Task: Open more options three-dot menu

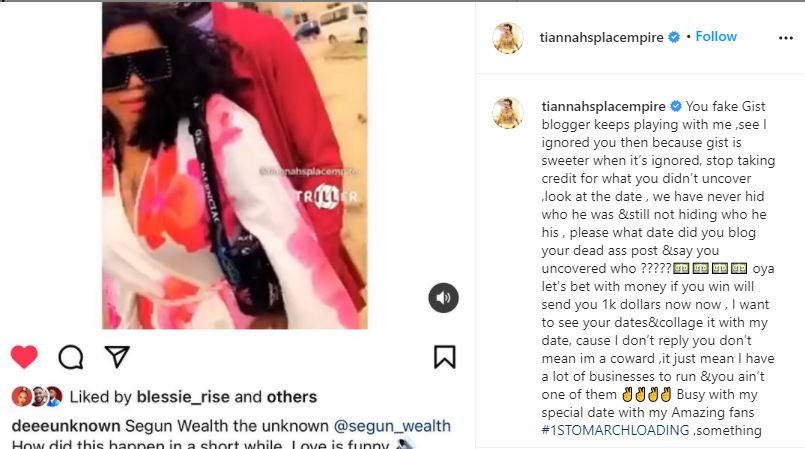Action: (785, 37)
